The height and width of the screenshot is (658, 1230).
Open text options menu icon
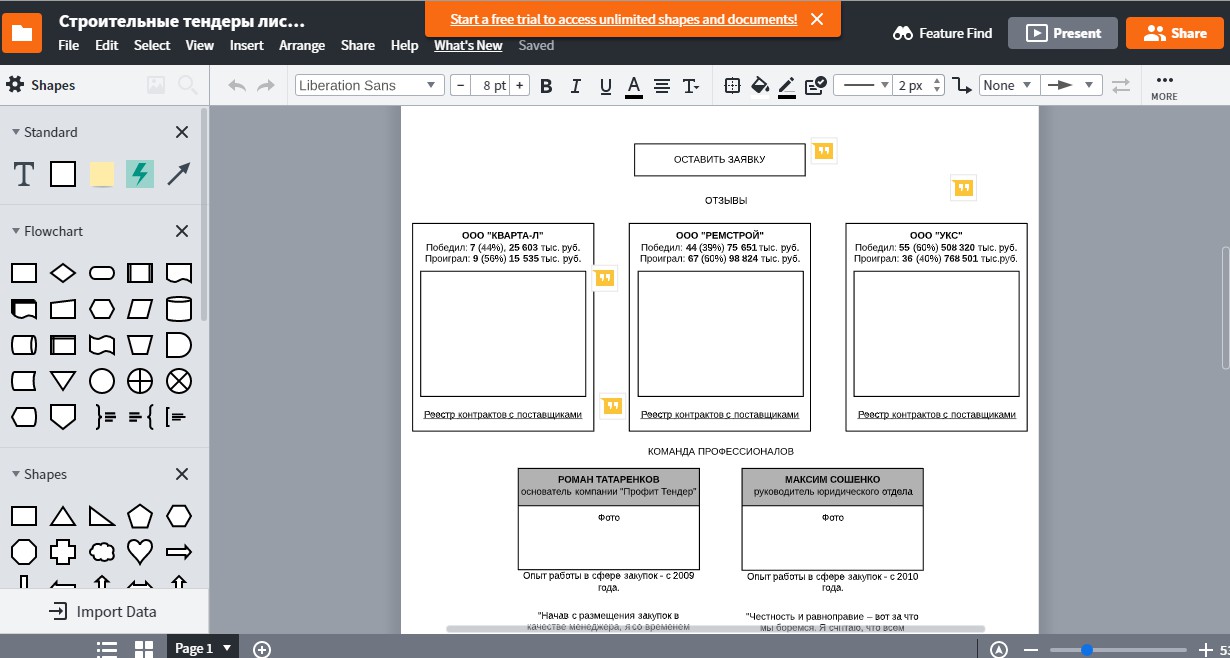click(691, 86)
